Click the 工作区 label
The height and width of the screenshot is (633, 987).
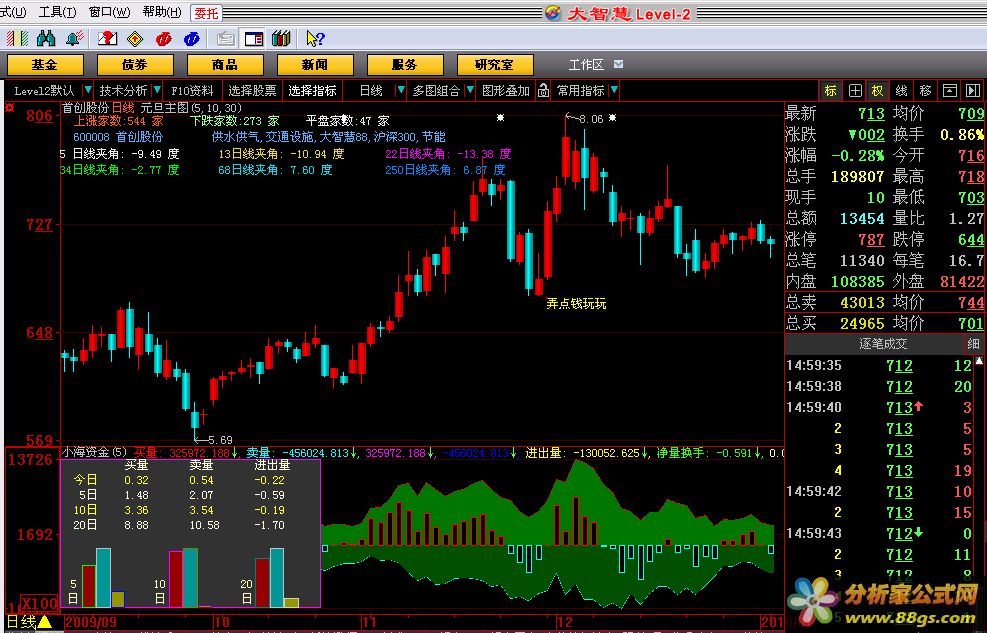586,64
